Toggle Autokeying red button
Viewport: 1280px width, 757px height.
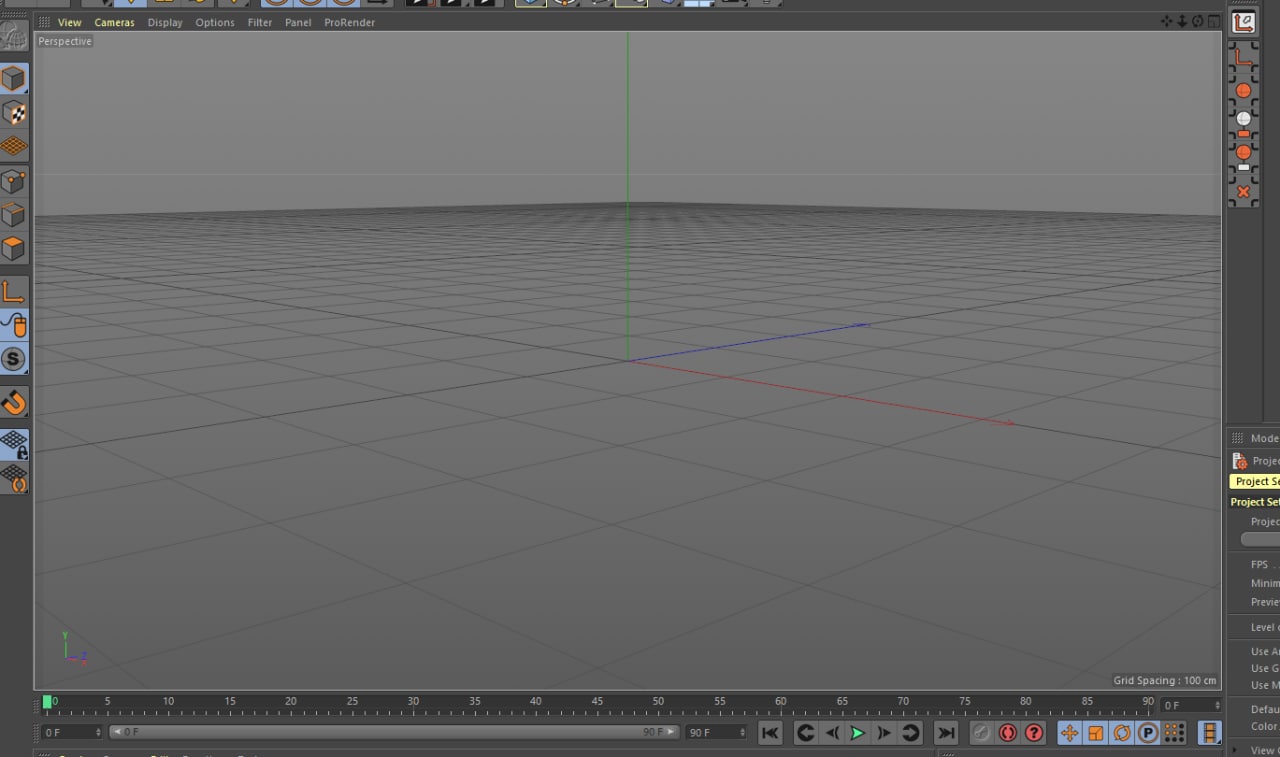(1008, 733)
